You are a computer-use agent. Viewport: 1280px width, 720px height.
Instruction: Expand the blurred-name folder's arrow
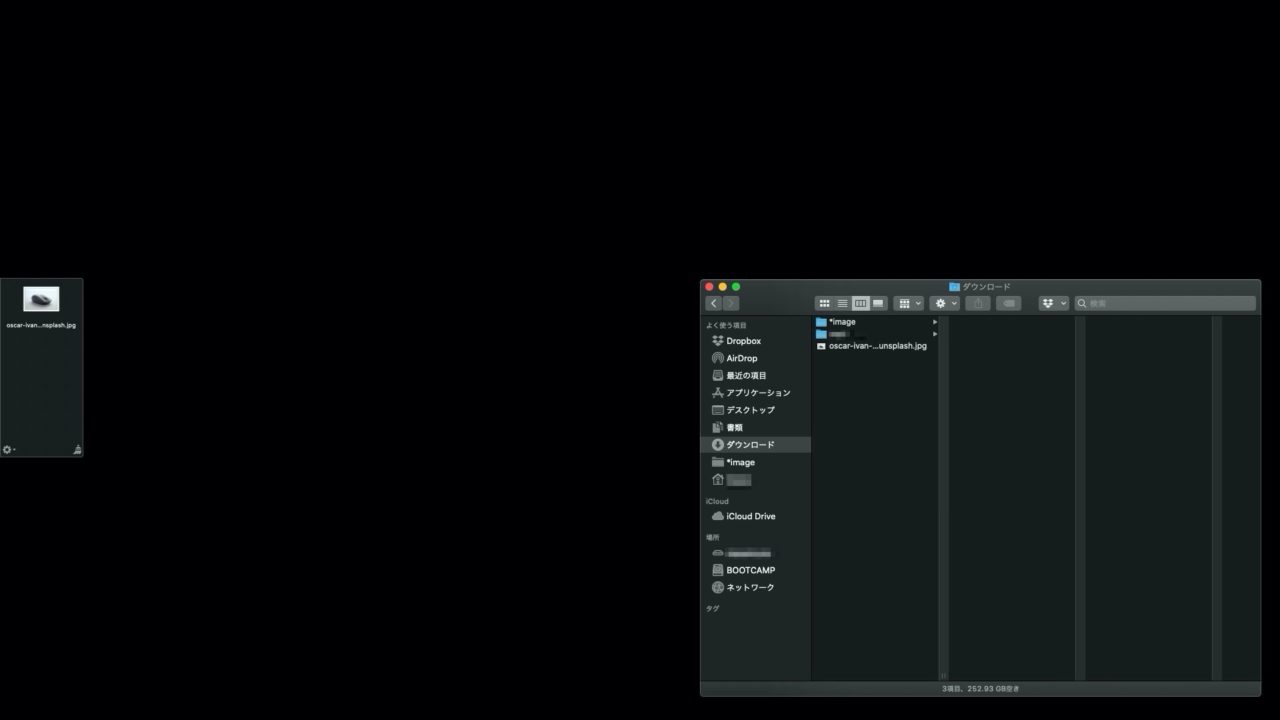click(x=935, y=334)
